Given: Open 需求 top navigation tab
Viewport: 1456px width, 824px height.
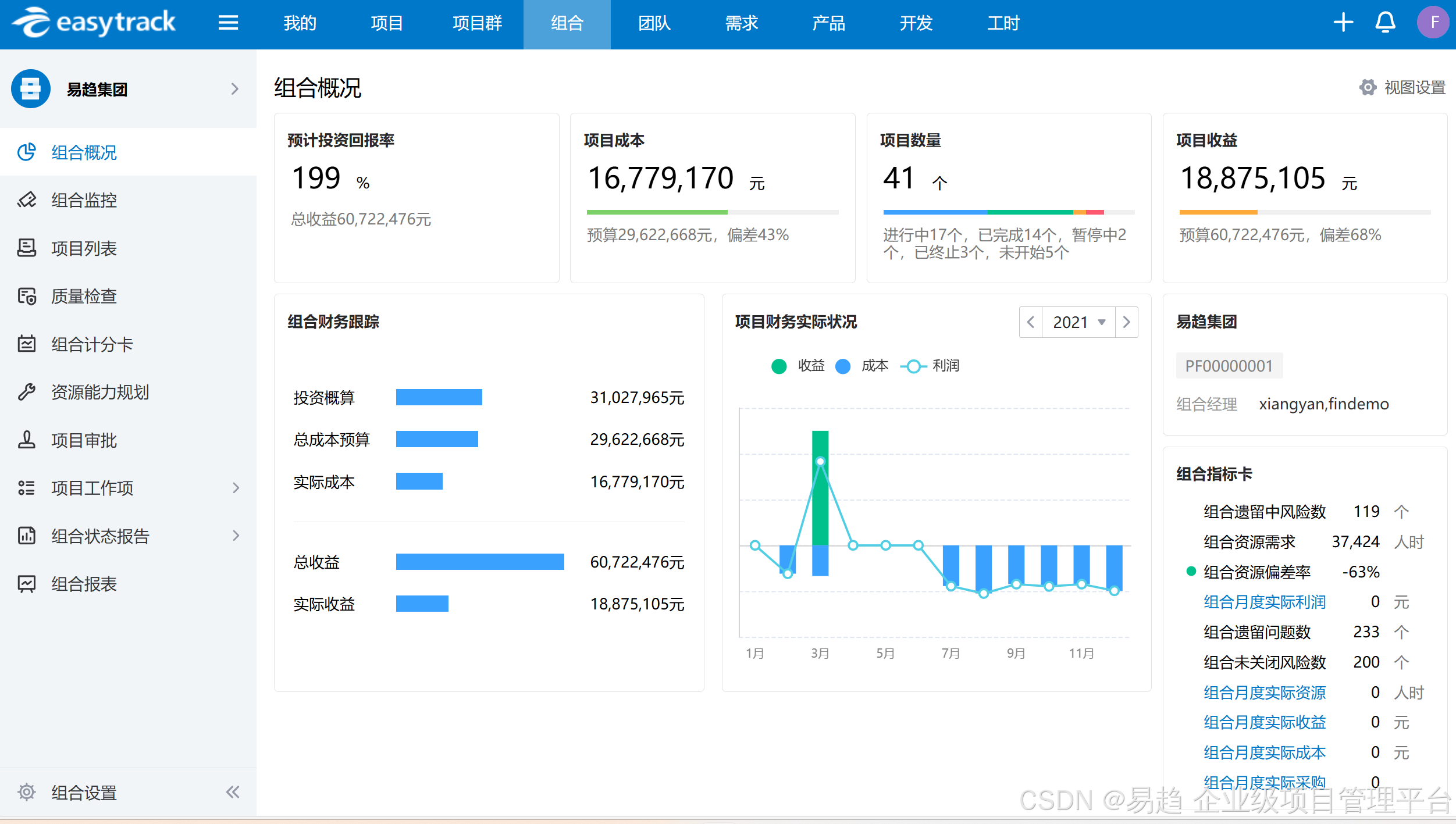Looking at the screenshot, I should 741,23.
